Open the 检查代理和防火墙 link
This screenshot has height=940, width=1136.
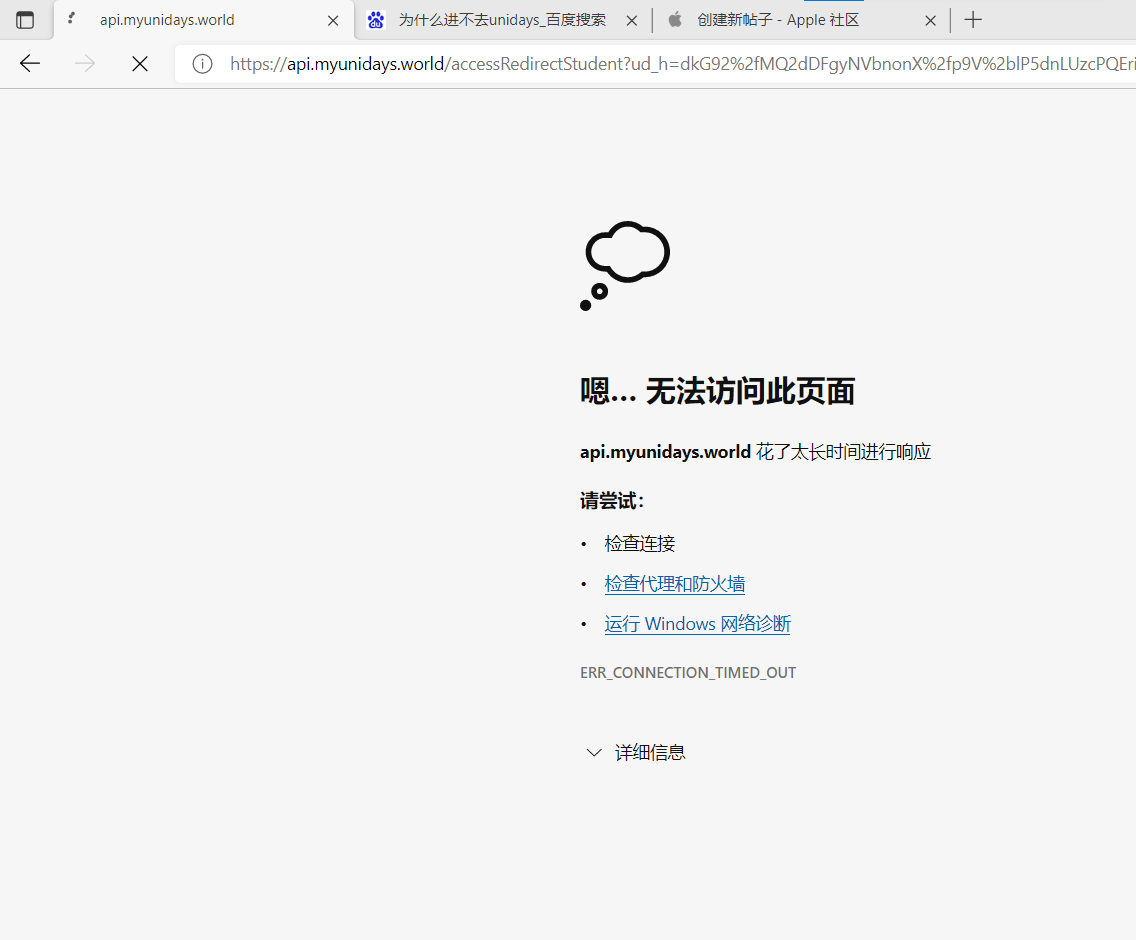tap(674, 584)
